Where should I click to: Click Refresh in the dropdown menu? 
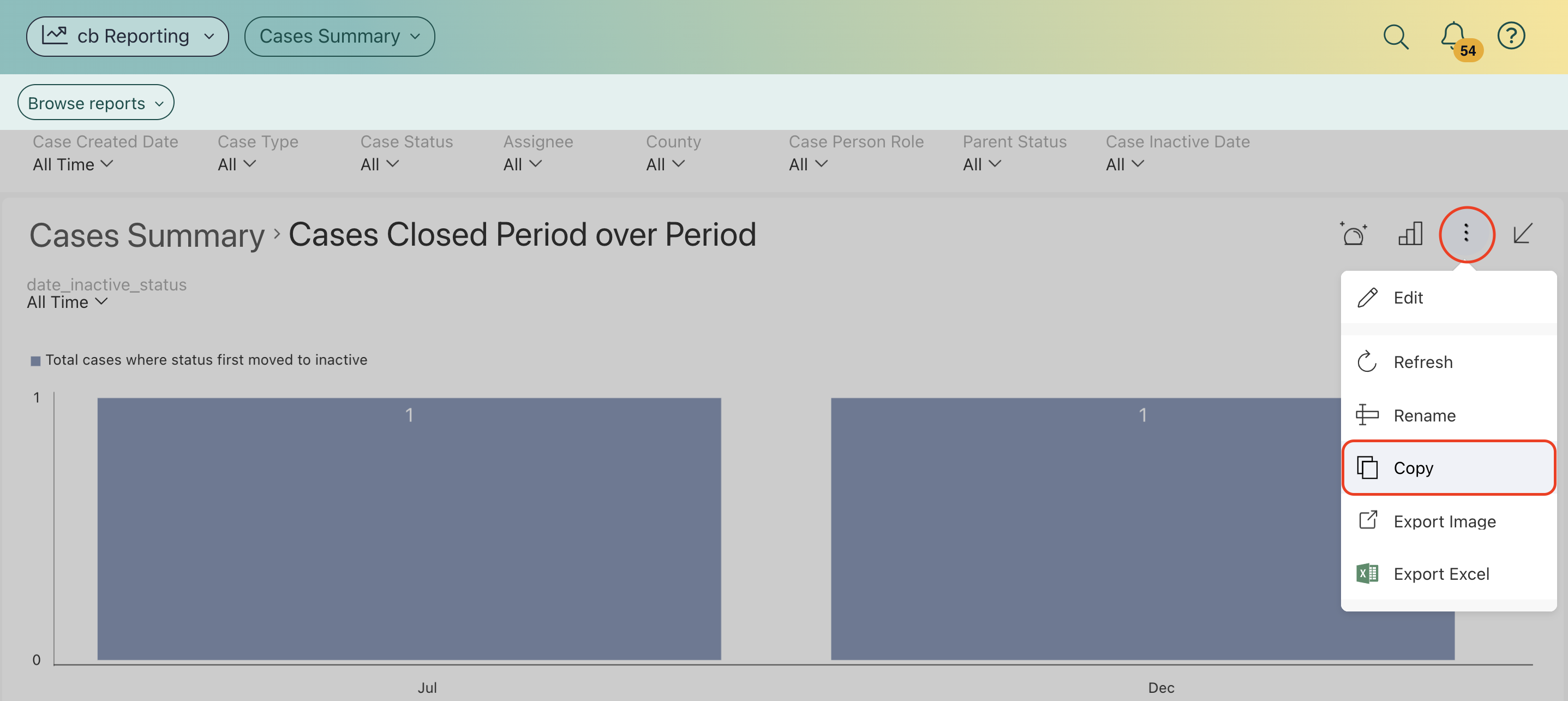click(1422, 363)
